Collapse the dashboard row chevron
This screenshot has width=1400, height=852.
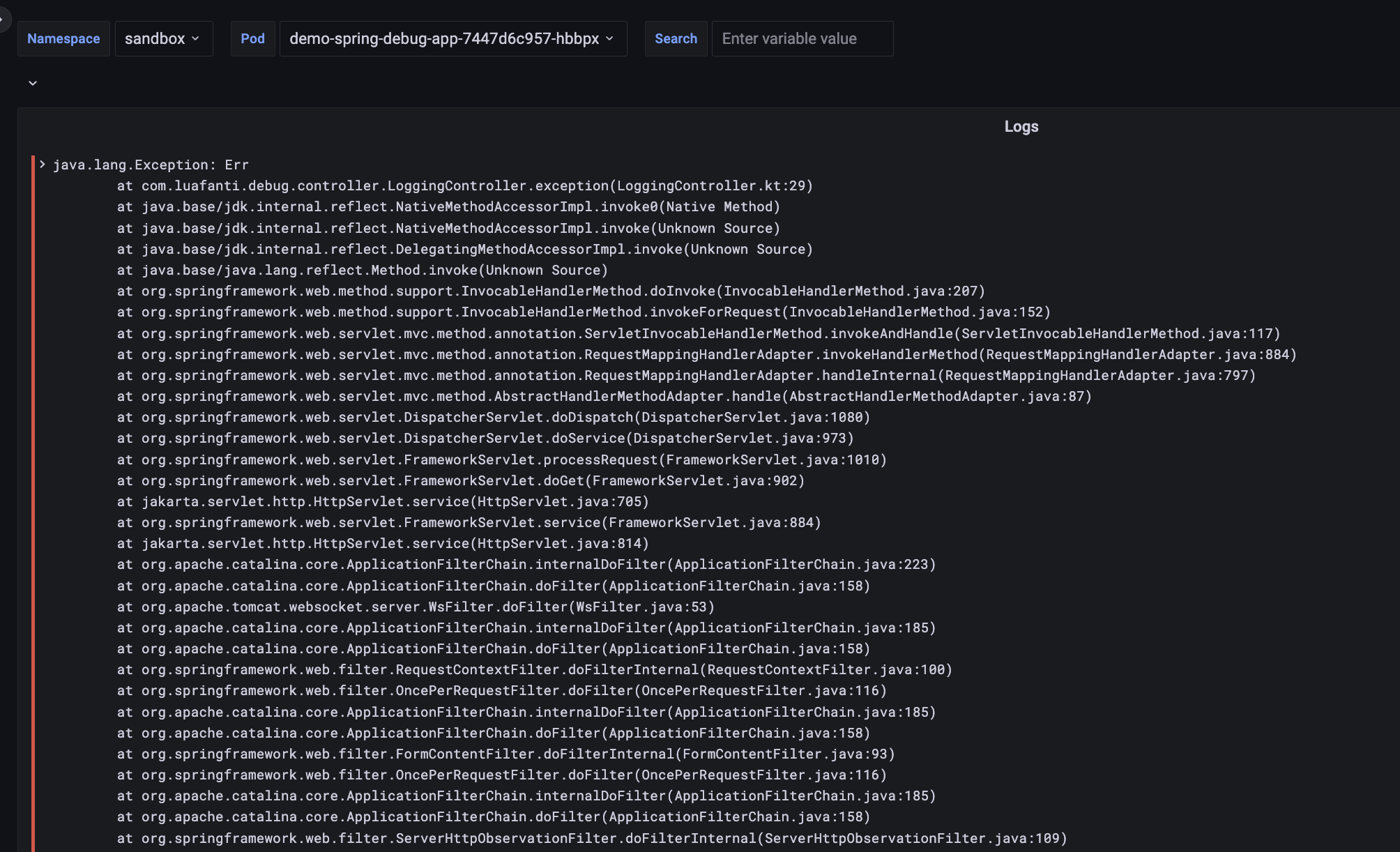point(32,83)
